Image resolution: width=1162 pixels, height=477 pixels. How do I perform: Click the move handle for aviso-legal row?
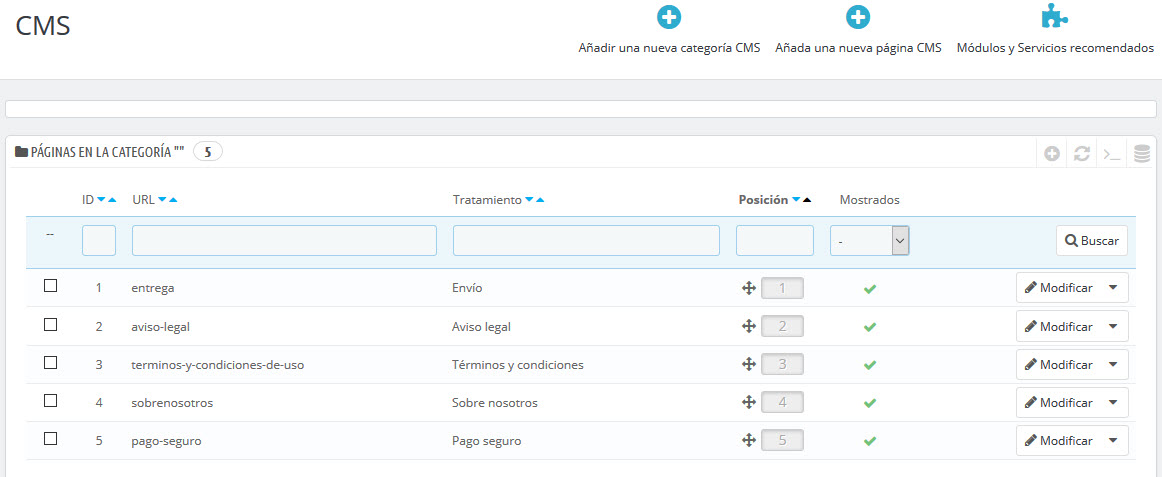[748, 326]
